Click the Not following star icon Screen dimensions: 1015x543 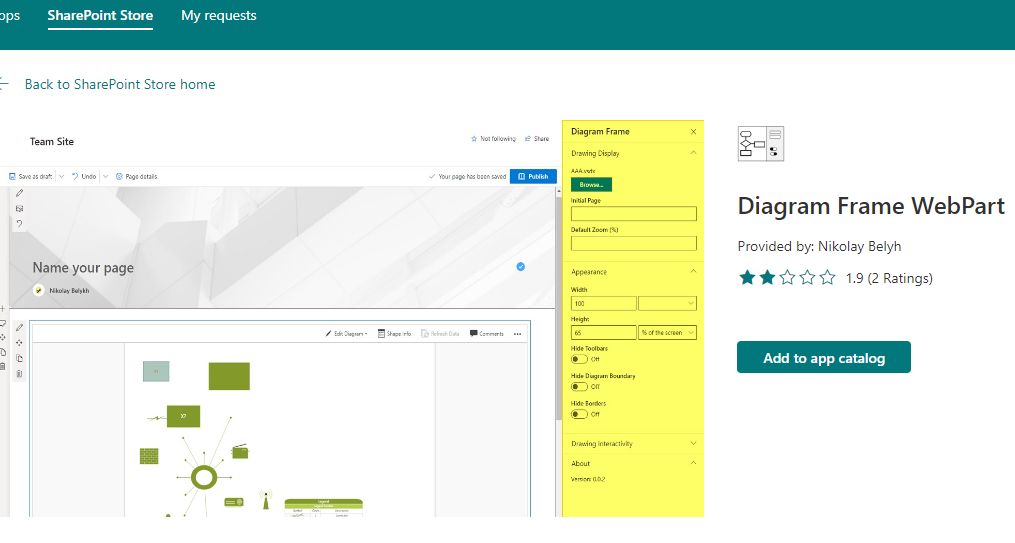474,139
